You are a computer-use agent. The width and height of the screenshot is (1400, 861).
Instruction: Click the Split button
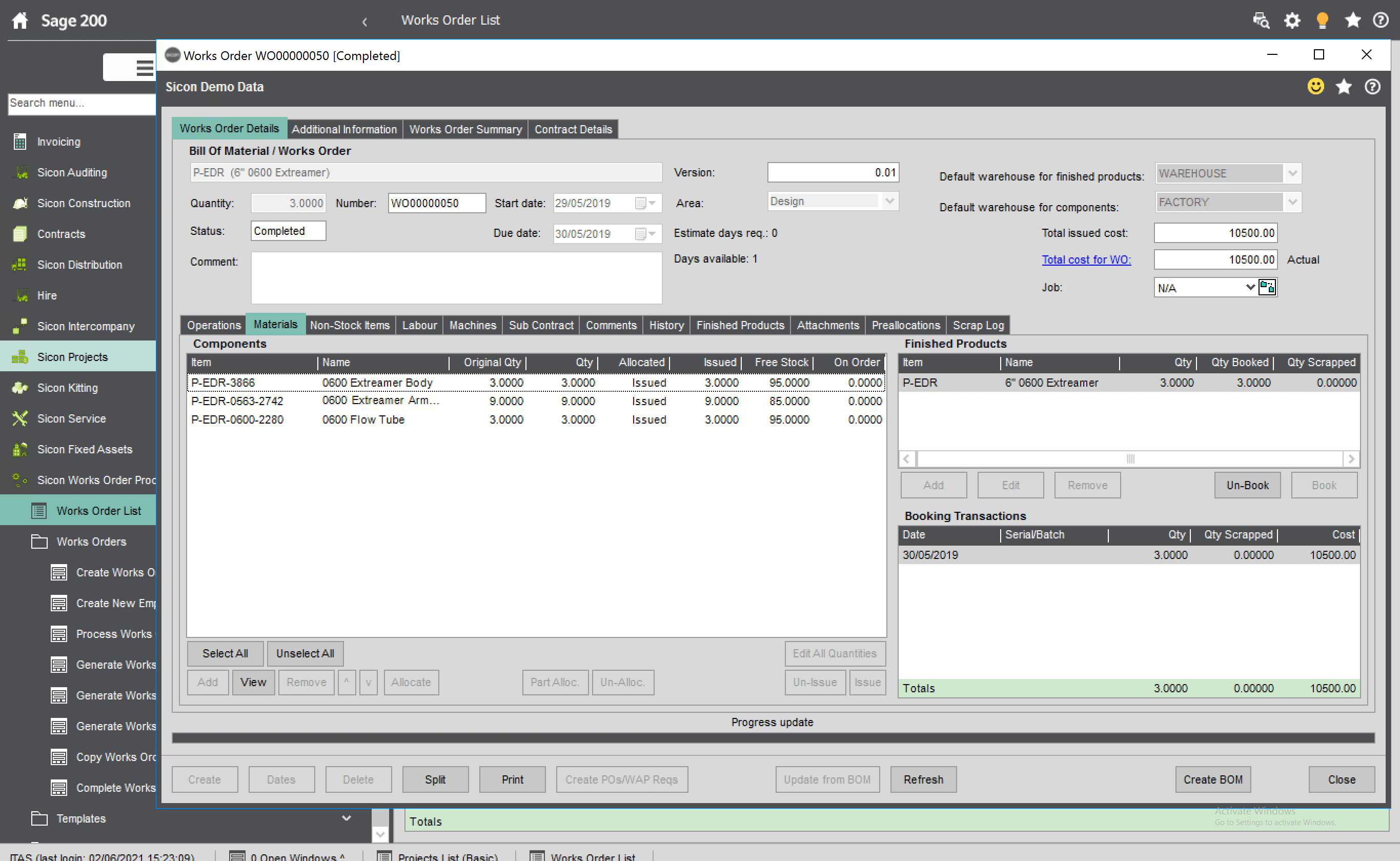pyautogui.click(x=435, y=779)
